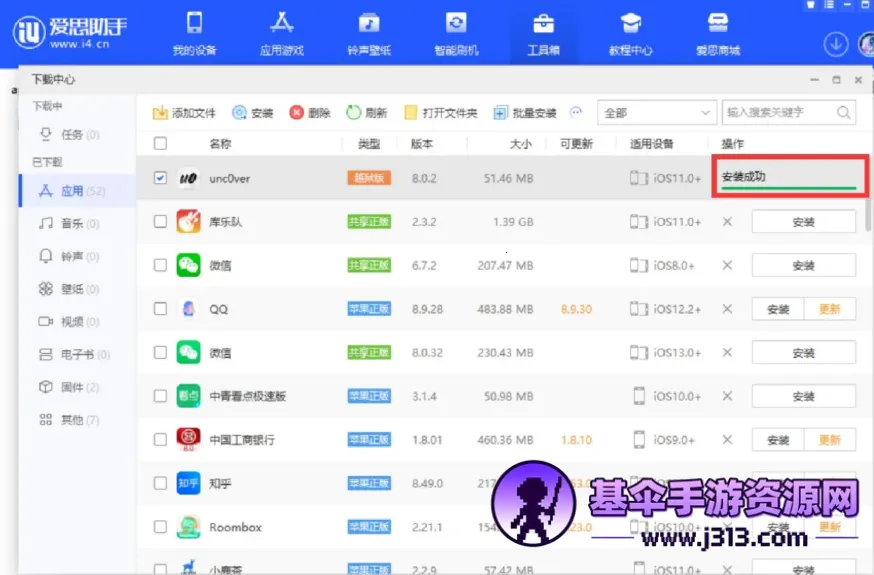The image size is (874, 575).
Task: Open 铃声壁纸 in top navigation
Action: [x=368, y=33]
